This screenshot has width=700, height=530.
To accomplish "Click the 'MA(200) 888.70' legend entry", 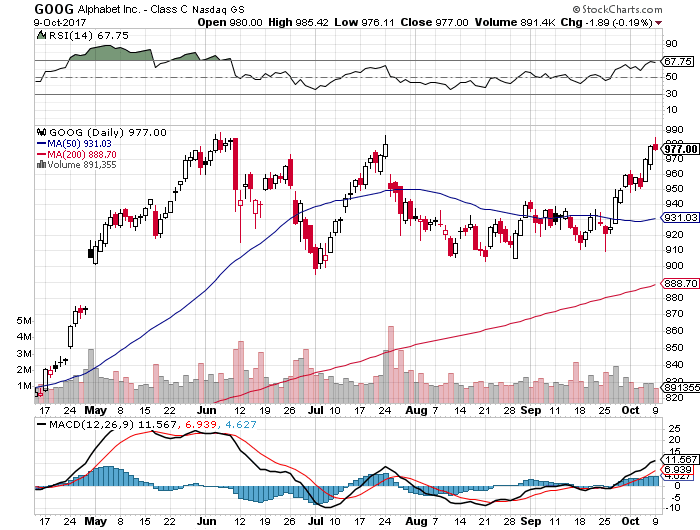I will pos(82,154).
